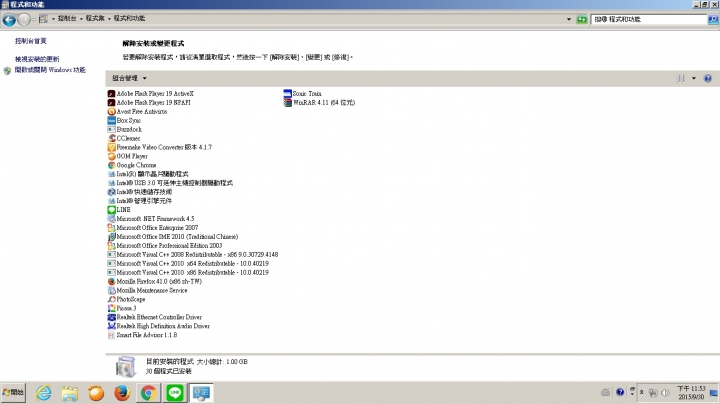The image size is (720, 404).
Task: Click the 程式集 breadcrumb segment
Action: click(95, 18)
